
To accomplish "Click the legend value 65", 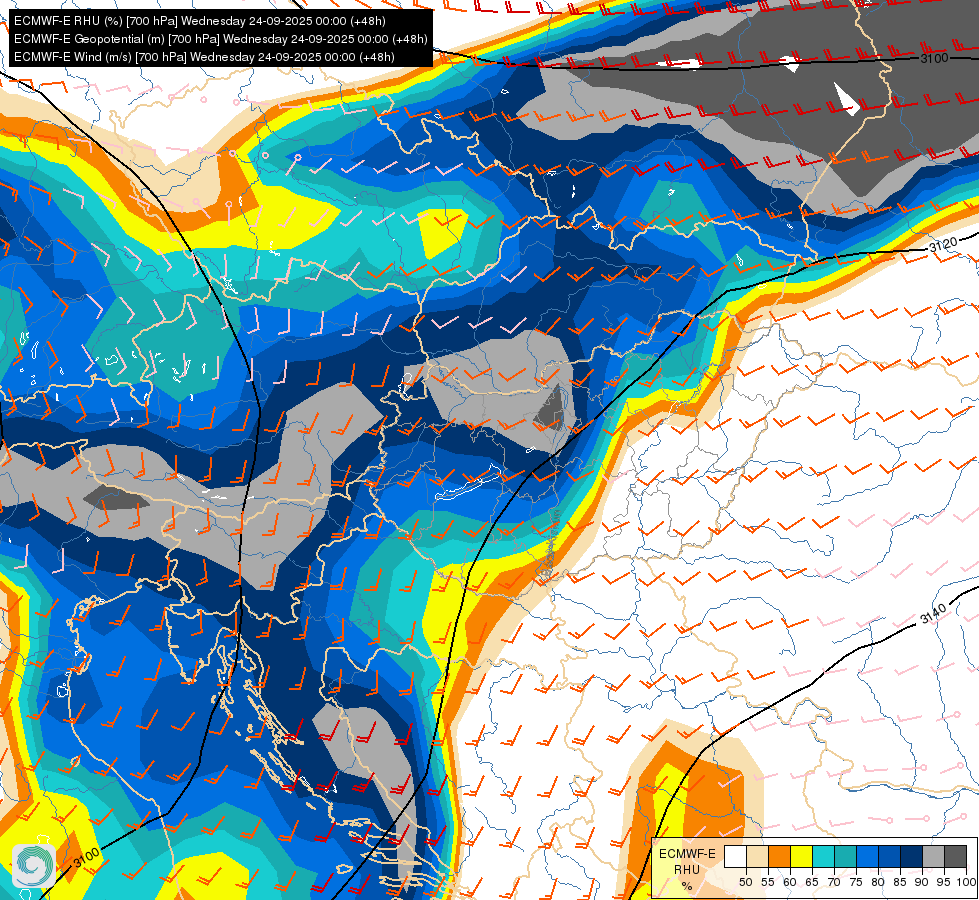I will point(812,882).
